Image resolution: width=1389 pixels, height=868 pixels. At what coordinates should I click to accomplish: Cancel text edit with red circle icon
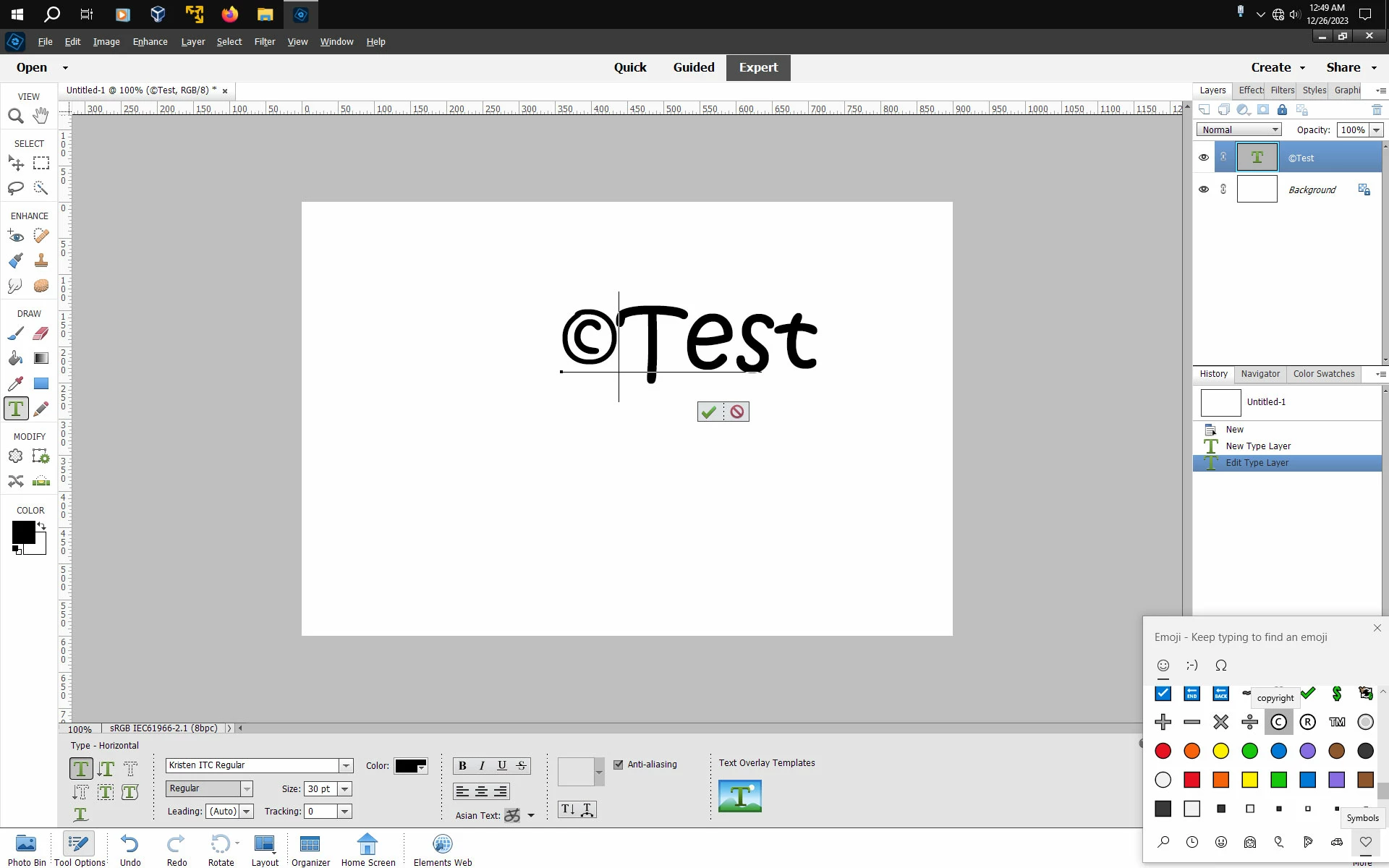tap(736, 412)
